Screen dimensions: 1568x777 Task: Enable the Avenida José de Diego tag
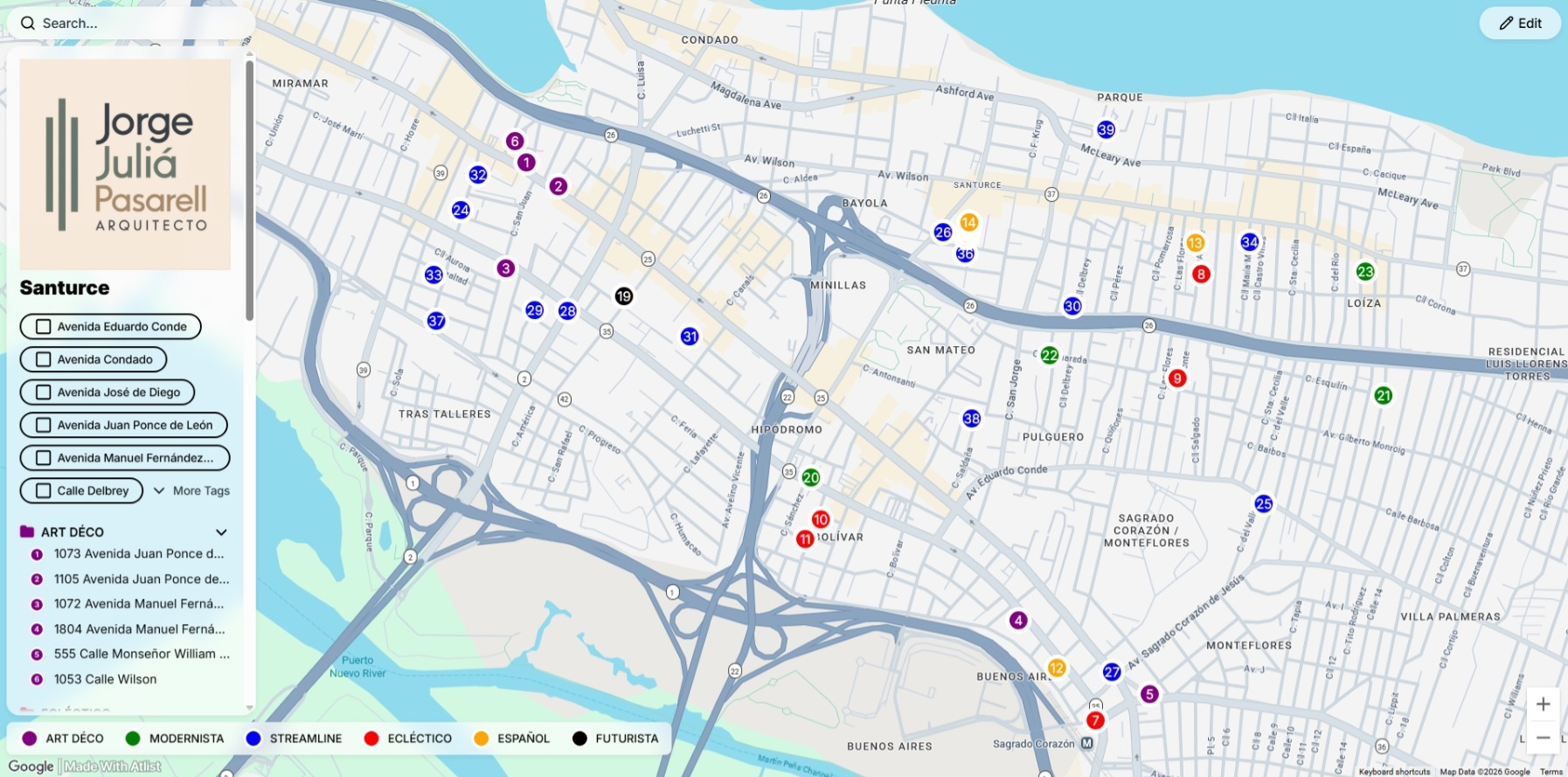click(43, 392)
